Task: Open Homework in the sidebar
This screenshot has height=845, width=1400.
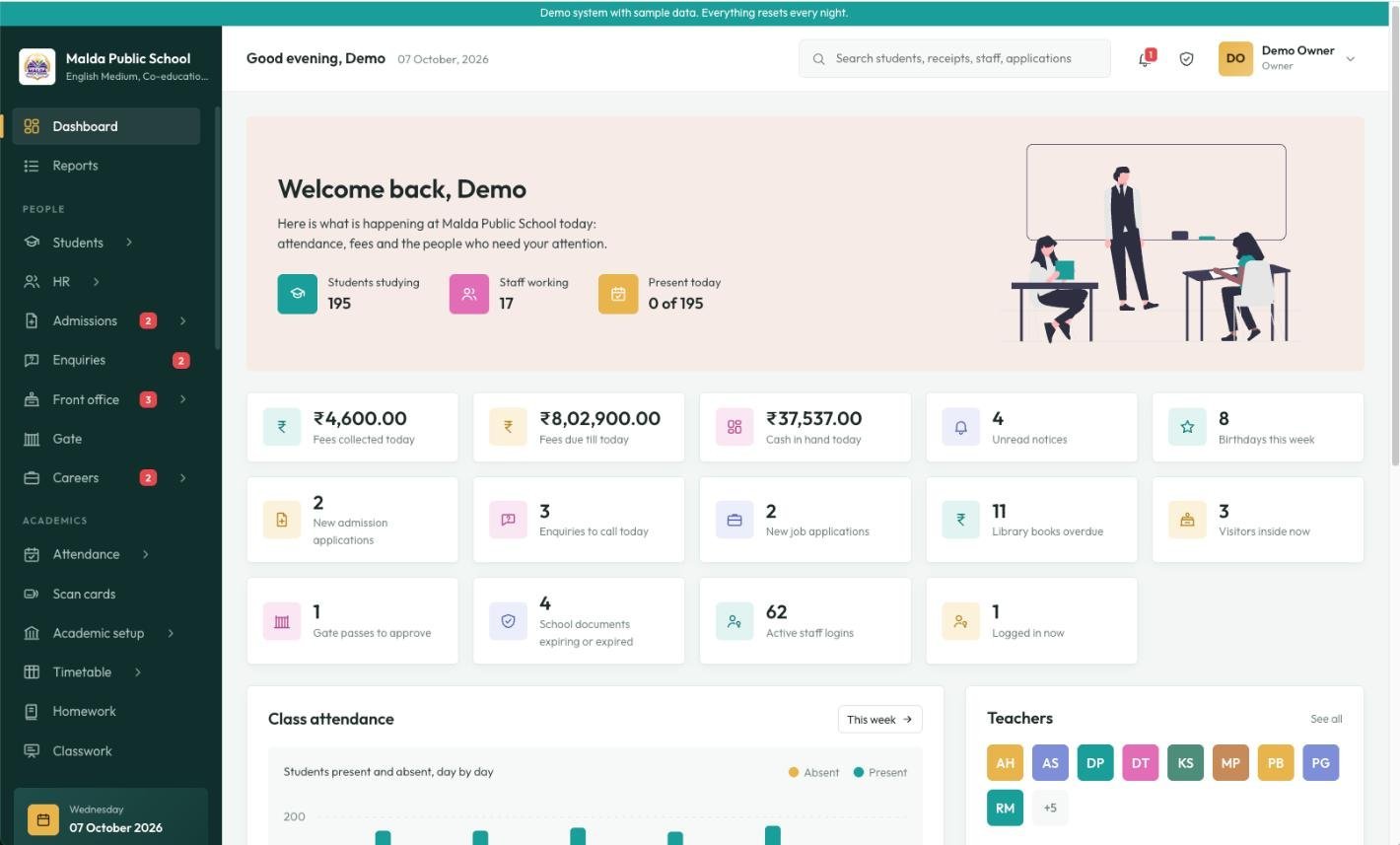Action: [x=106, y=711]
